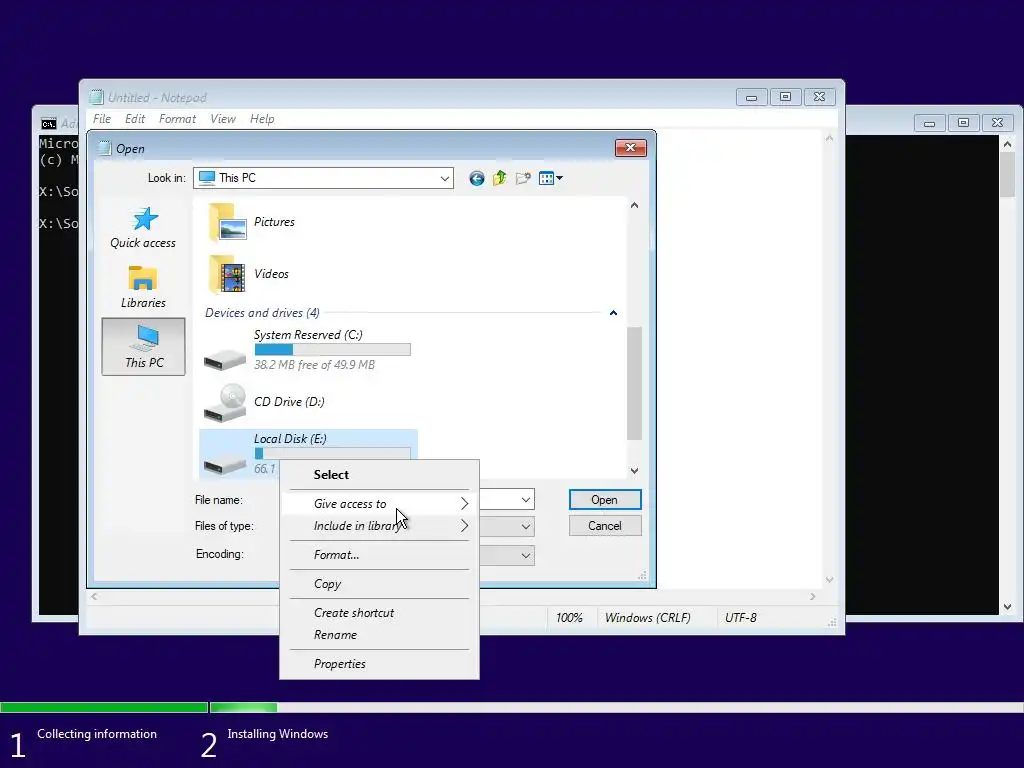Maximize the Notepad window
The height and width of the screenshot is (768, 1024).
[786, 97]
